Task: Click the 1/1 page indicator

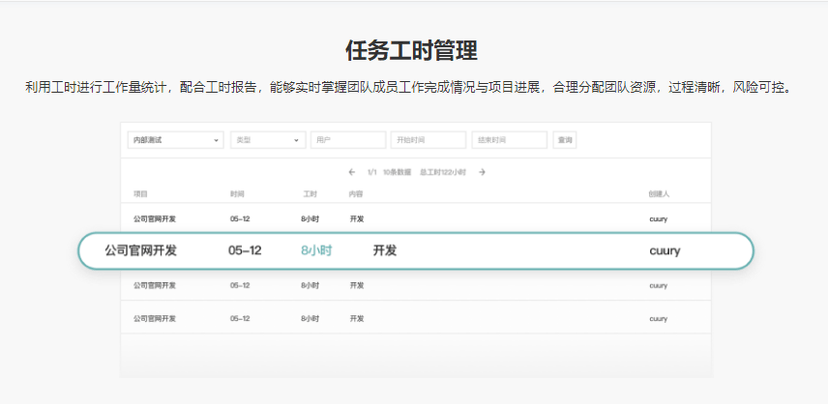Action: [372, 172]
